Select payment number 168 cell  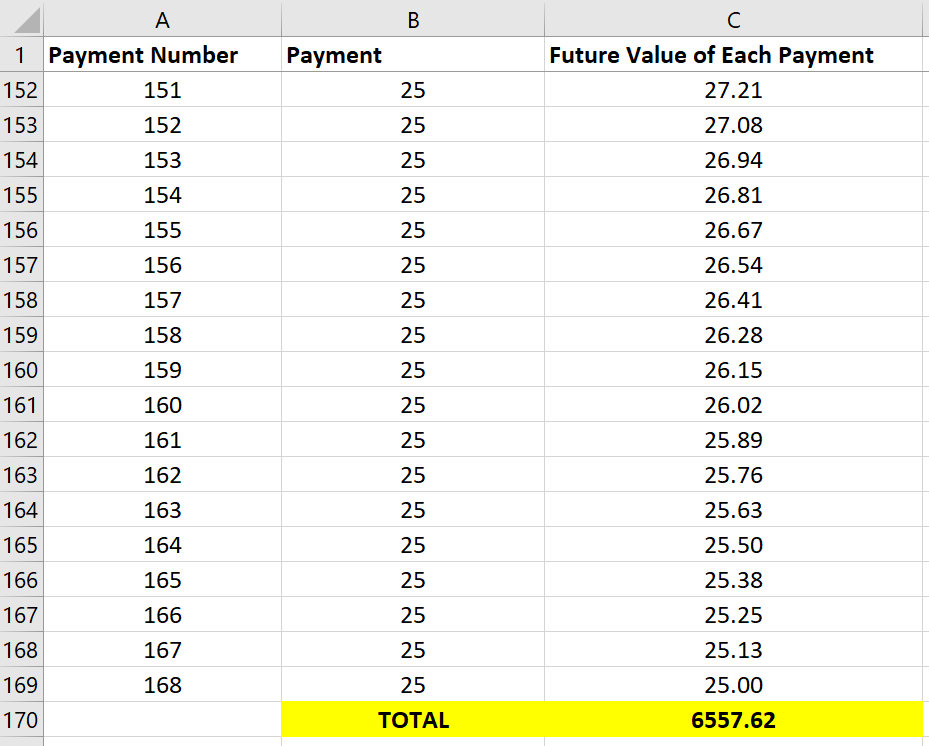pos(162,685)
